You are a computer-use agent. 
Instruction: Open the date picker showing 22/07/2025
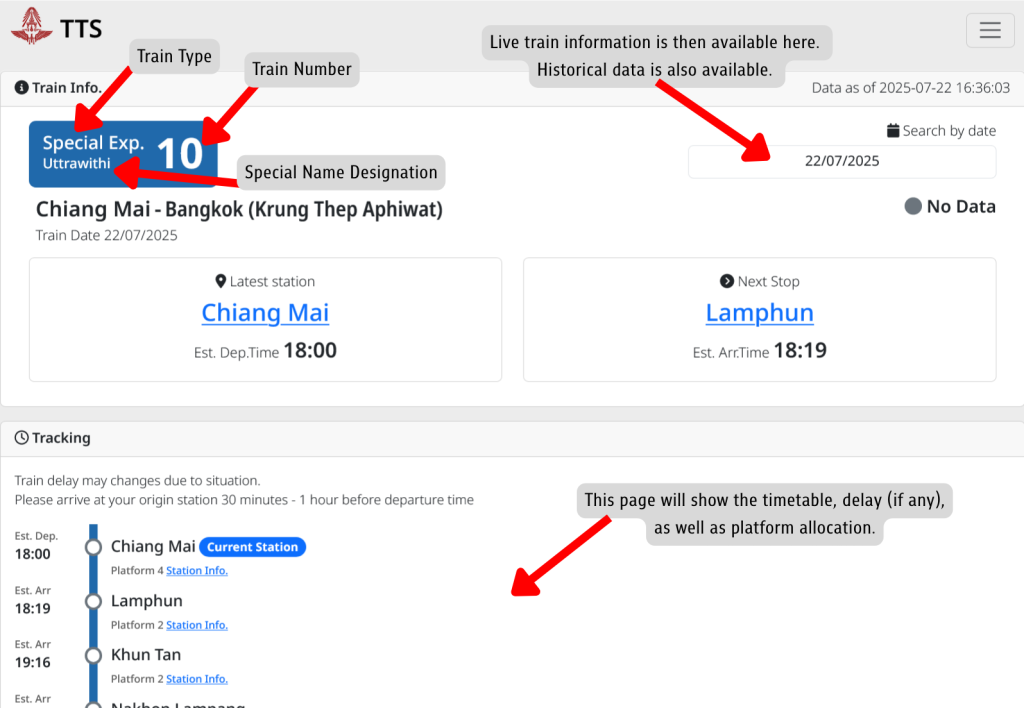click(x=841, y=161)
